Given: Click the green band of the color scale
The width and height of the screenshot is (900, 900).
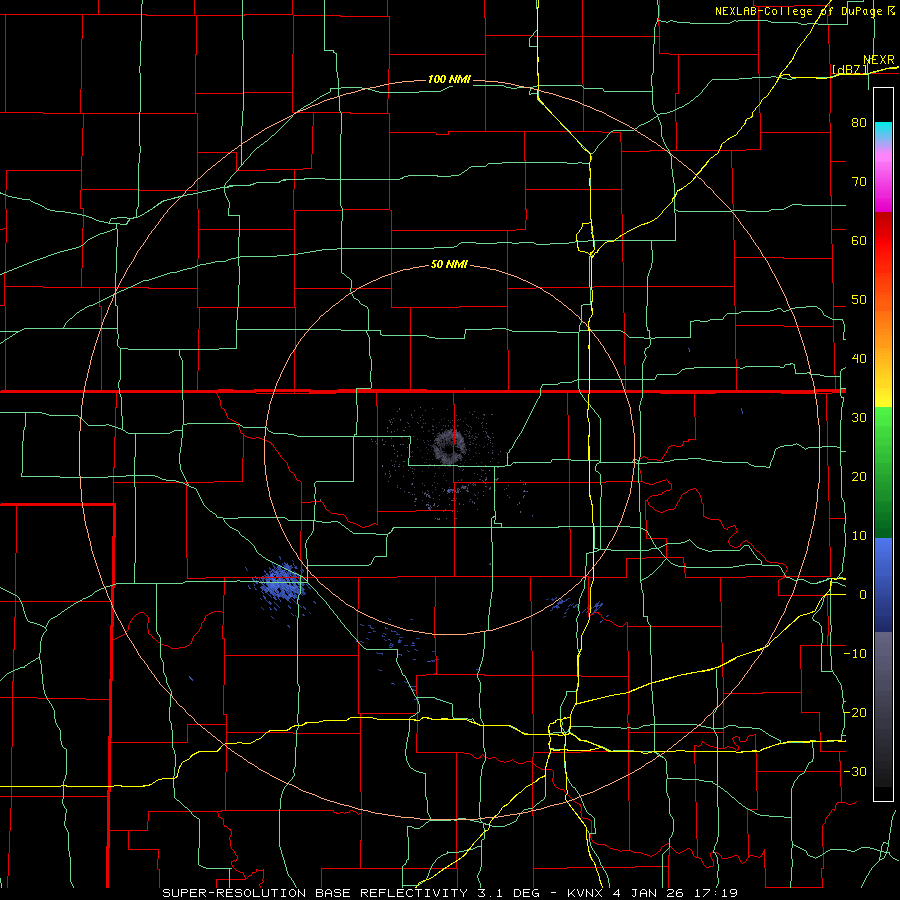Looking at the screenshot, I should (x=883, y=472).
